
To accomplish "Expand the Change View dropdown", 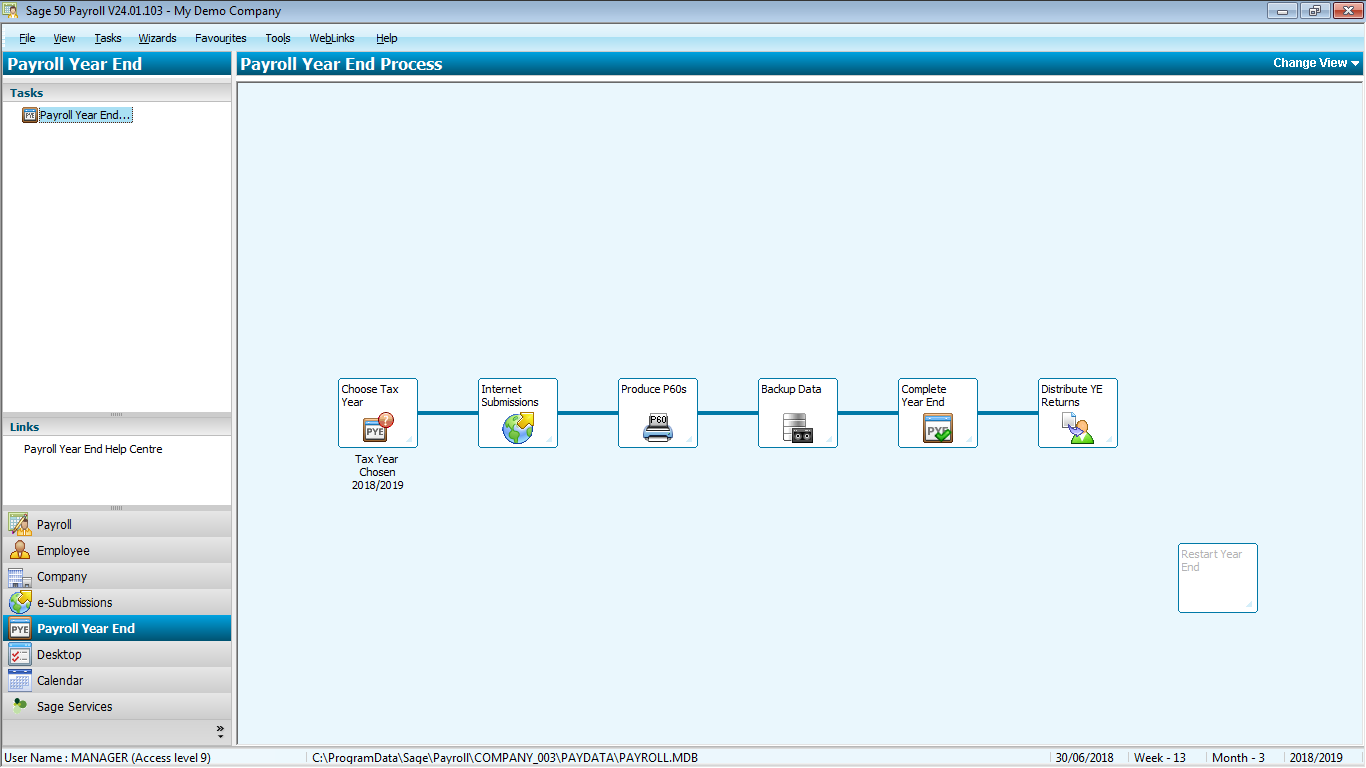I will [x=1315, y=63].
